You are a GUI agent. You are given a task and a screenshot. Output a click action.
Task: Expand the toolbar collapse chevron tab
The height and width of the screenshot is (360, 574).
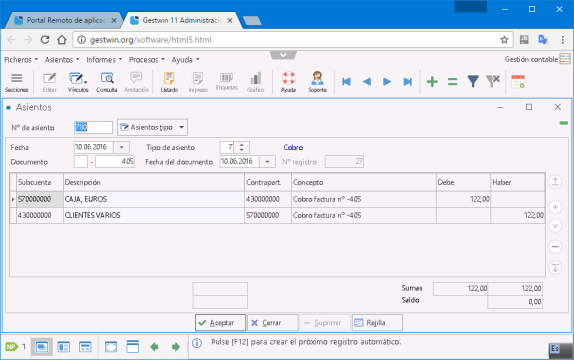(283, 55)
